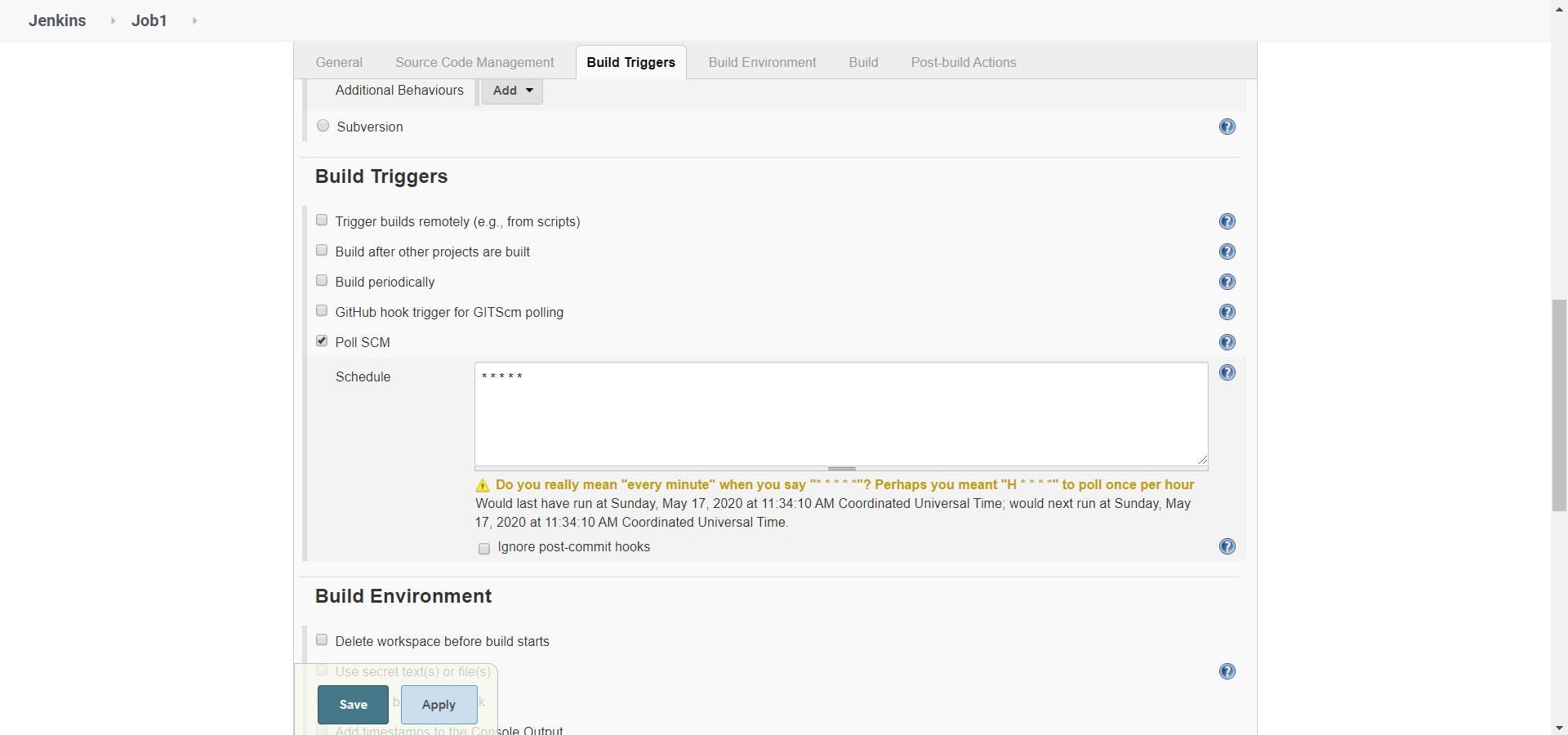Open help for Build periodically

point(1227,282)
